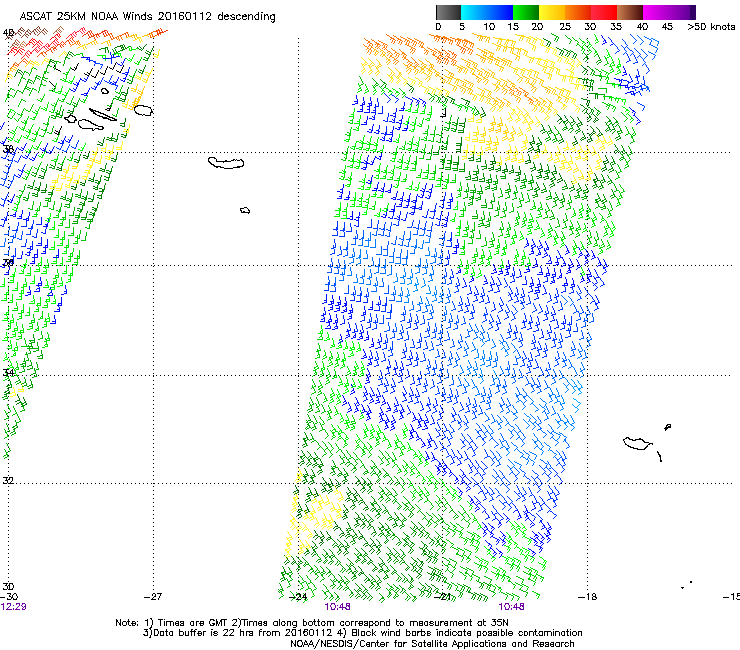Image resolution: width=740 pixels, height=650 pixels.
Task: Click the latitude label '34'
Action: [x=8, y=372]
